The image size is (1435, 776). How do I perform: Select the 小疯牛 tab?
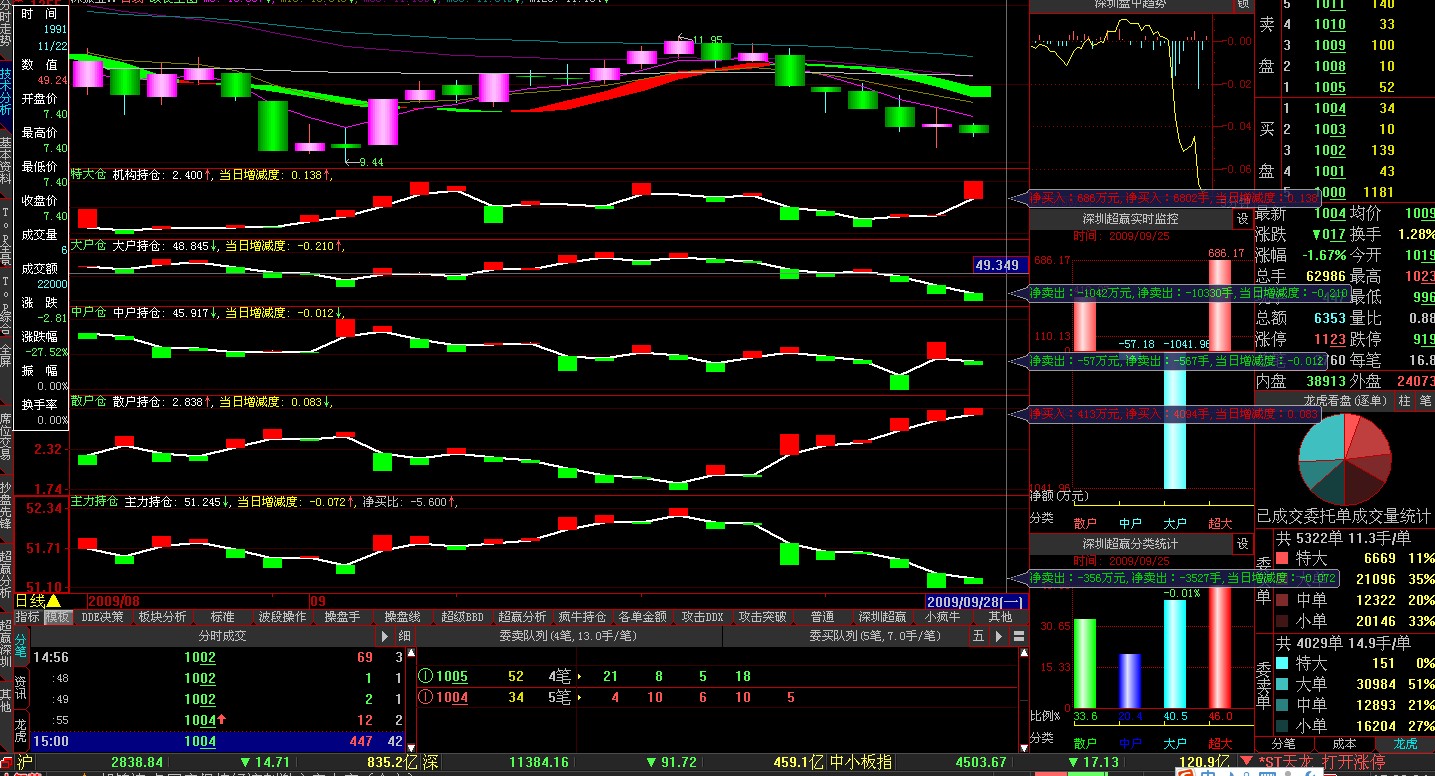pos(942,617)
